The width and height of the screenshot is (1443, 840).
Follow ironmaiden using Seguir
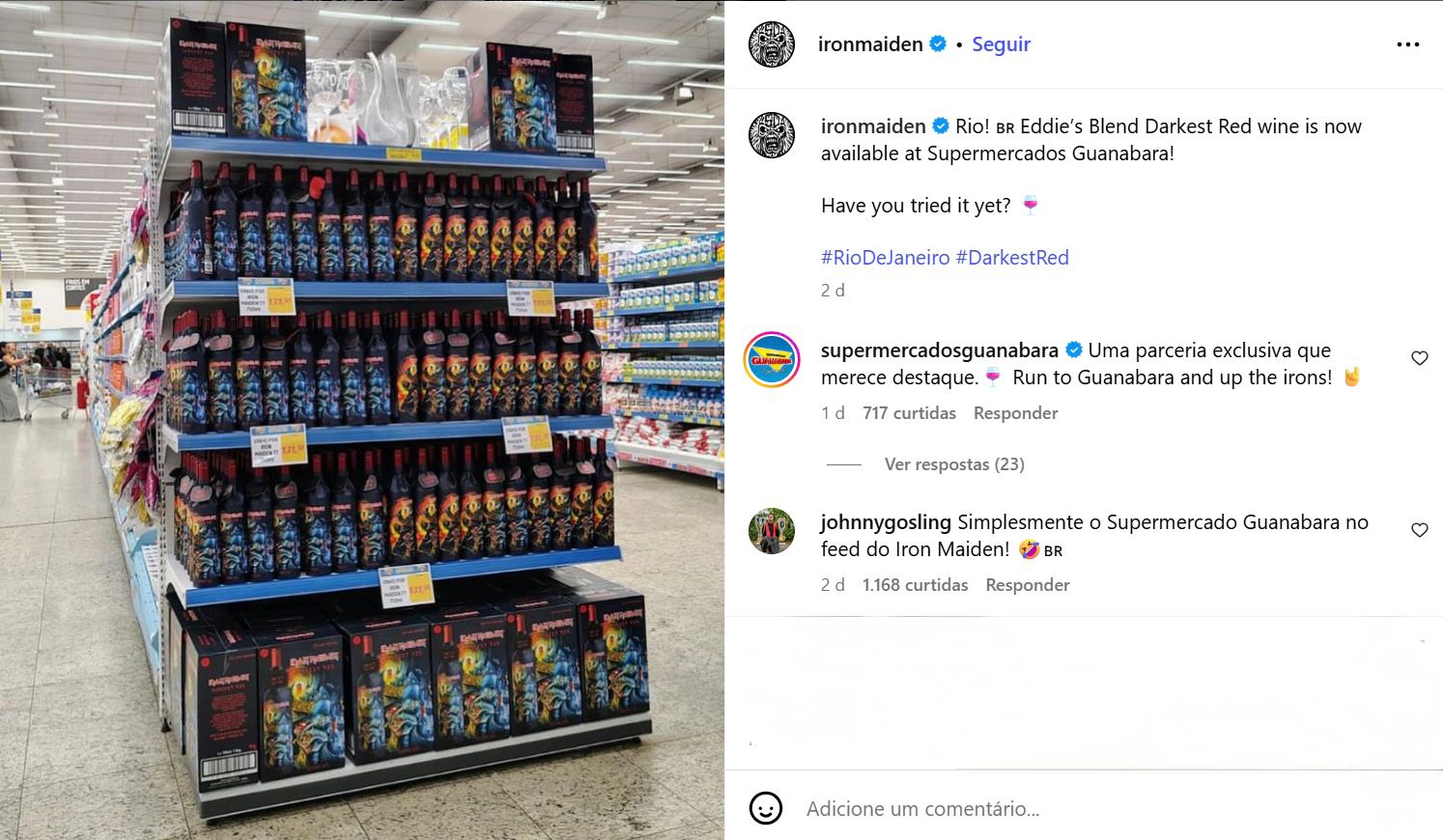(1001, 44)
